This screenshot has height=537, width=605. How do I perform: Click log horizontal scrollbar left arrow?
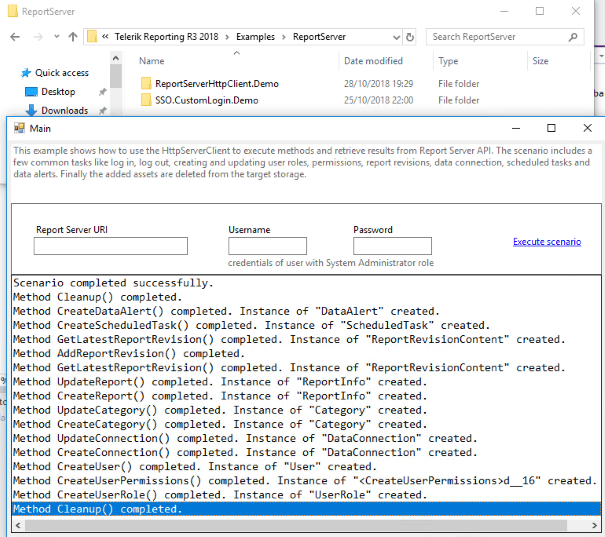point(18,525)
